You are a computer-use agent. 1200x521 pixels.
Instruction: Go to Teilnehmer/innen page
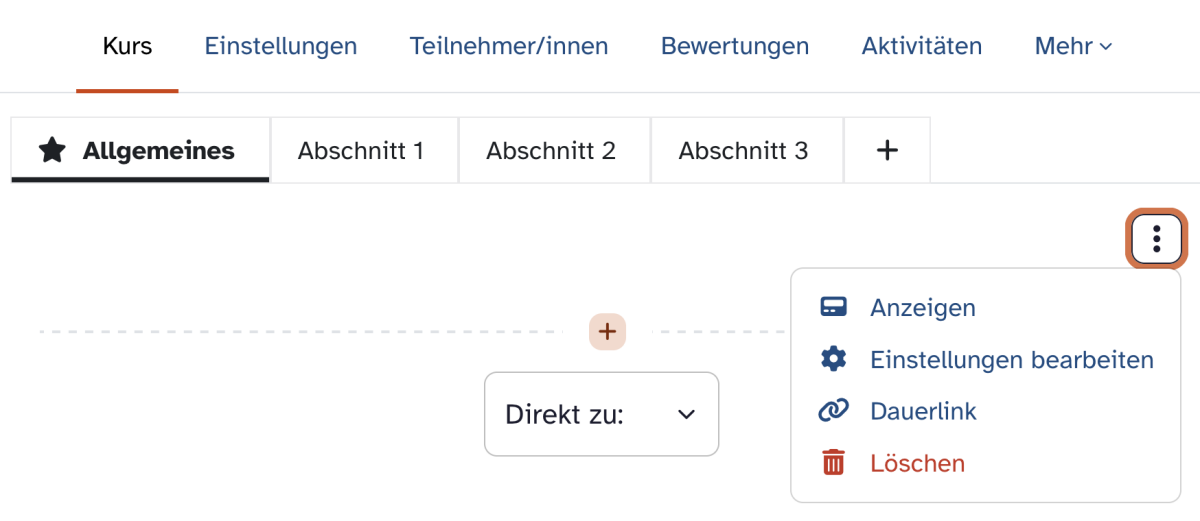click(x=508, y=46)
